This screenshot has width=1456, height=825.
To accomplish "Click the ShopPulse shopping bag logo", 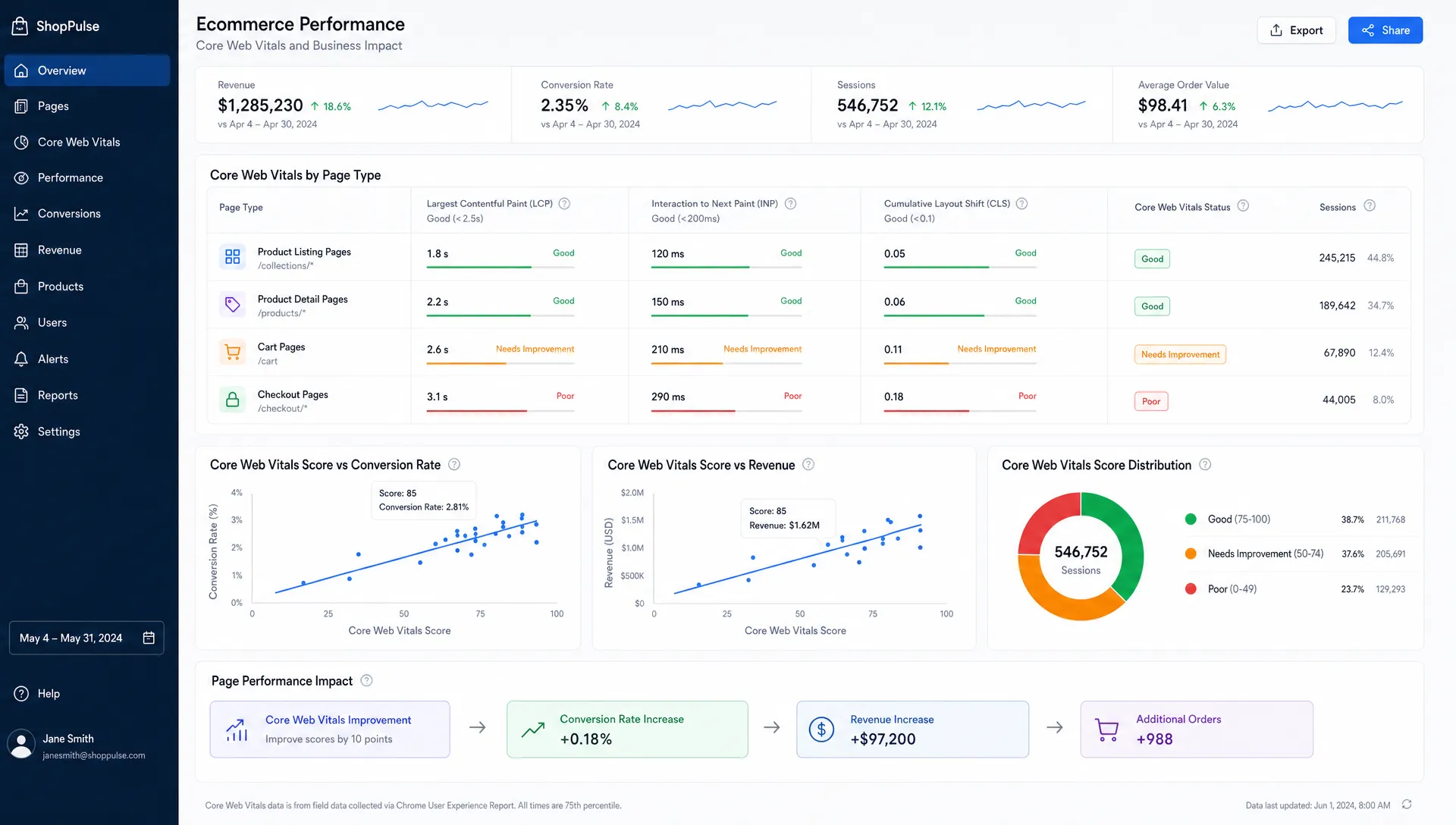I will pyautogui.click(x=20, y=26).
